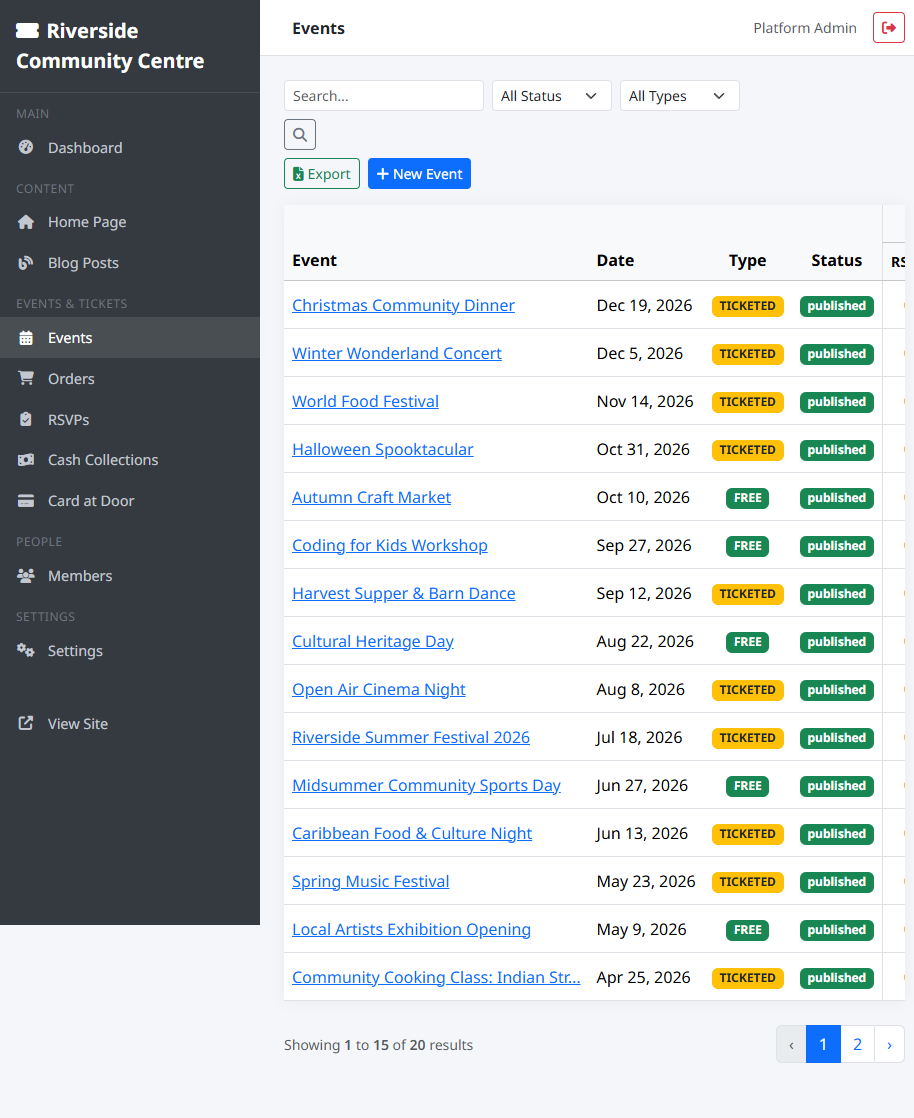Image resolution: width=914 pixels, height=1118 pixels.
Task: Open the All Types dropdown
Action: (x=679, y=95)
